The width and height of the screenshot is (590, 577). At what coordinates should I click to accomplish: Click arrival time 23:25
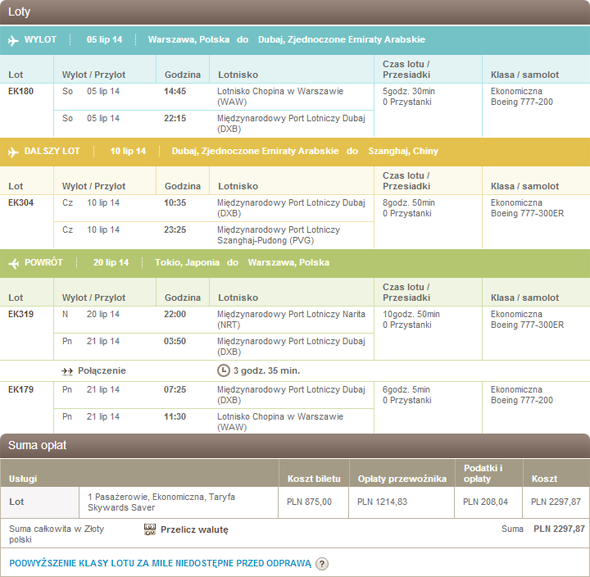pos(175,230)
